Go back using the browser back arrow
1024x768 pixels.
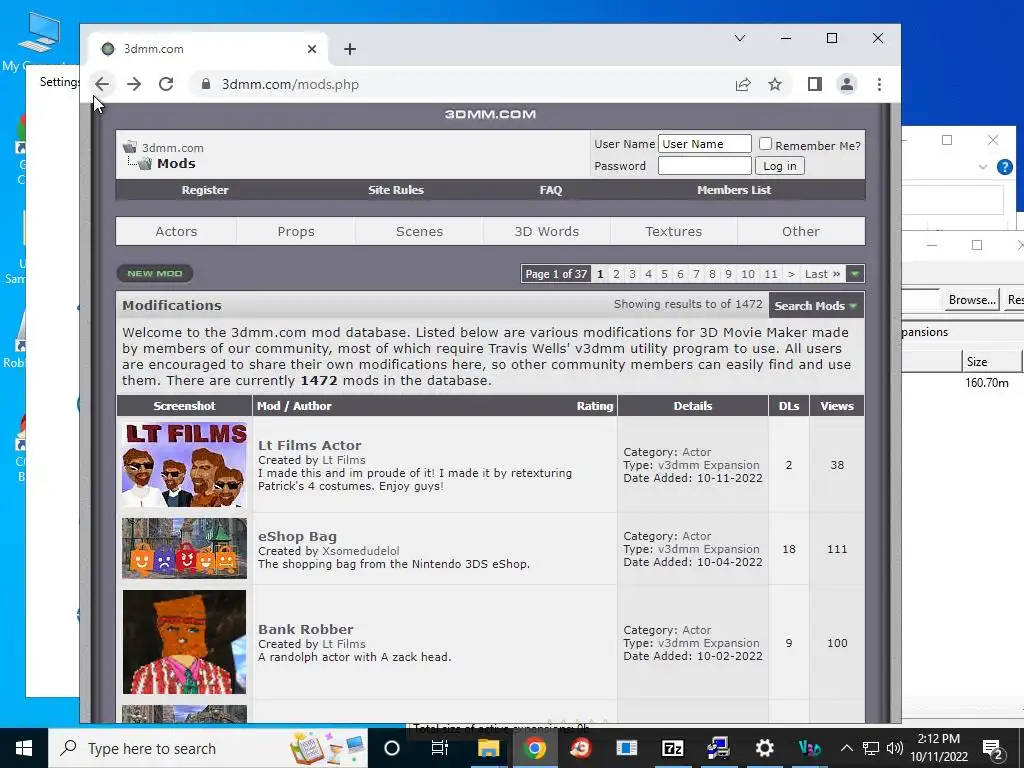[x=102, y=84]
